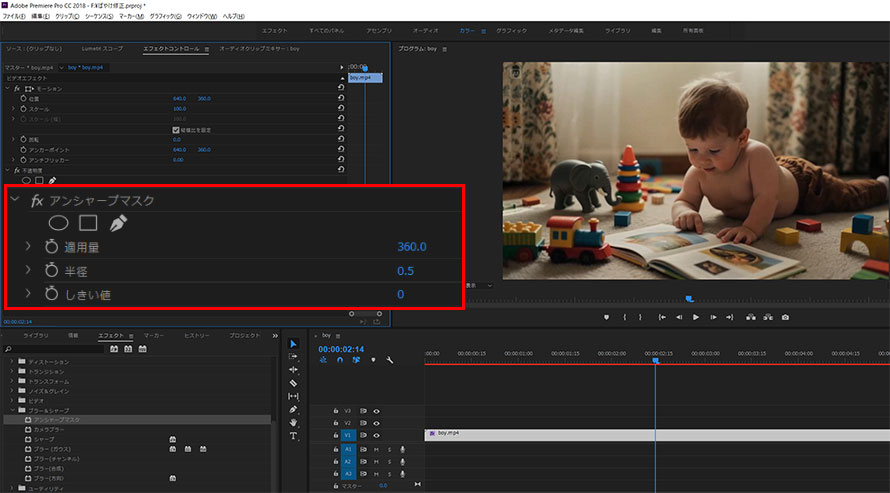Expand the 半径 parameter

pos(29,271)
